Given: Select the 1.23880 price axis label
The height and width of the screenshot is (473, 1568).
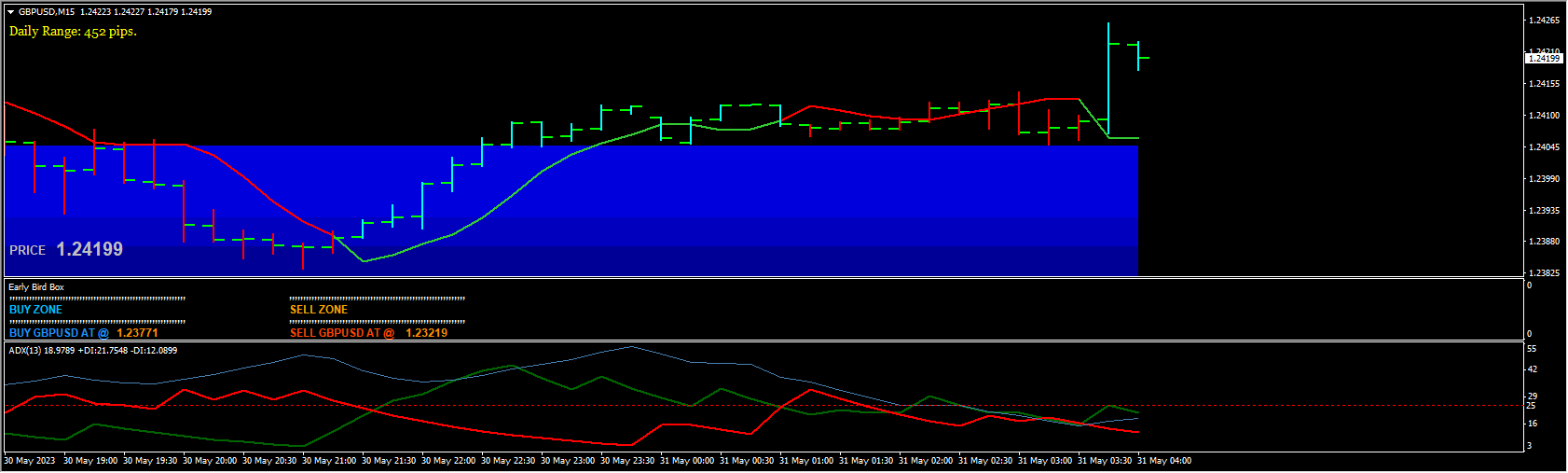Looking at the screenshot, I should tap(1544, 242).
